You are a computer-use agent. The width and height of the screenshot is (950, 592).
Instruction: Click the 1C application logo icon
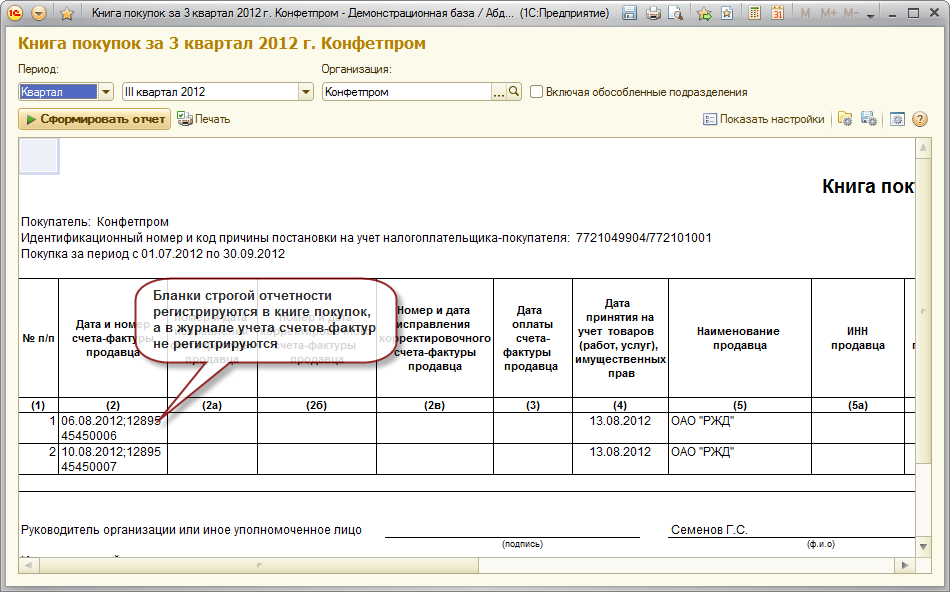click(x=15, y=13)
